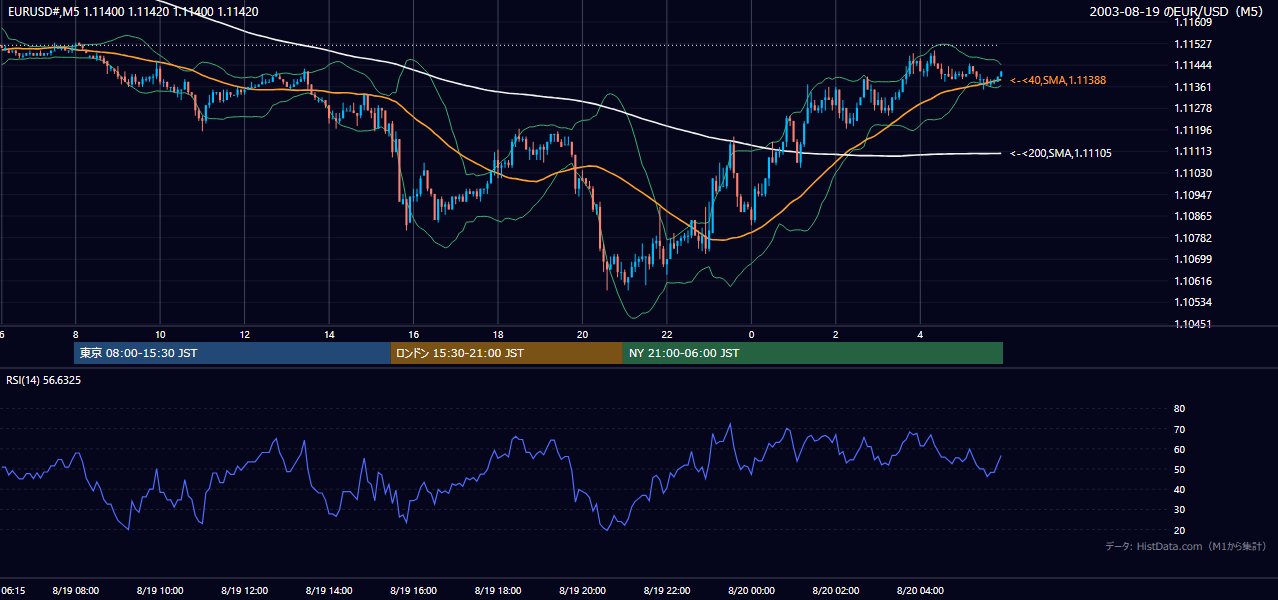Click the 東京 08:00-15:30 JST session bar
Viewport: 1278px width, 600px height.
(x=232, y=353)
